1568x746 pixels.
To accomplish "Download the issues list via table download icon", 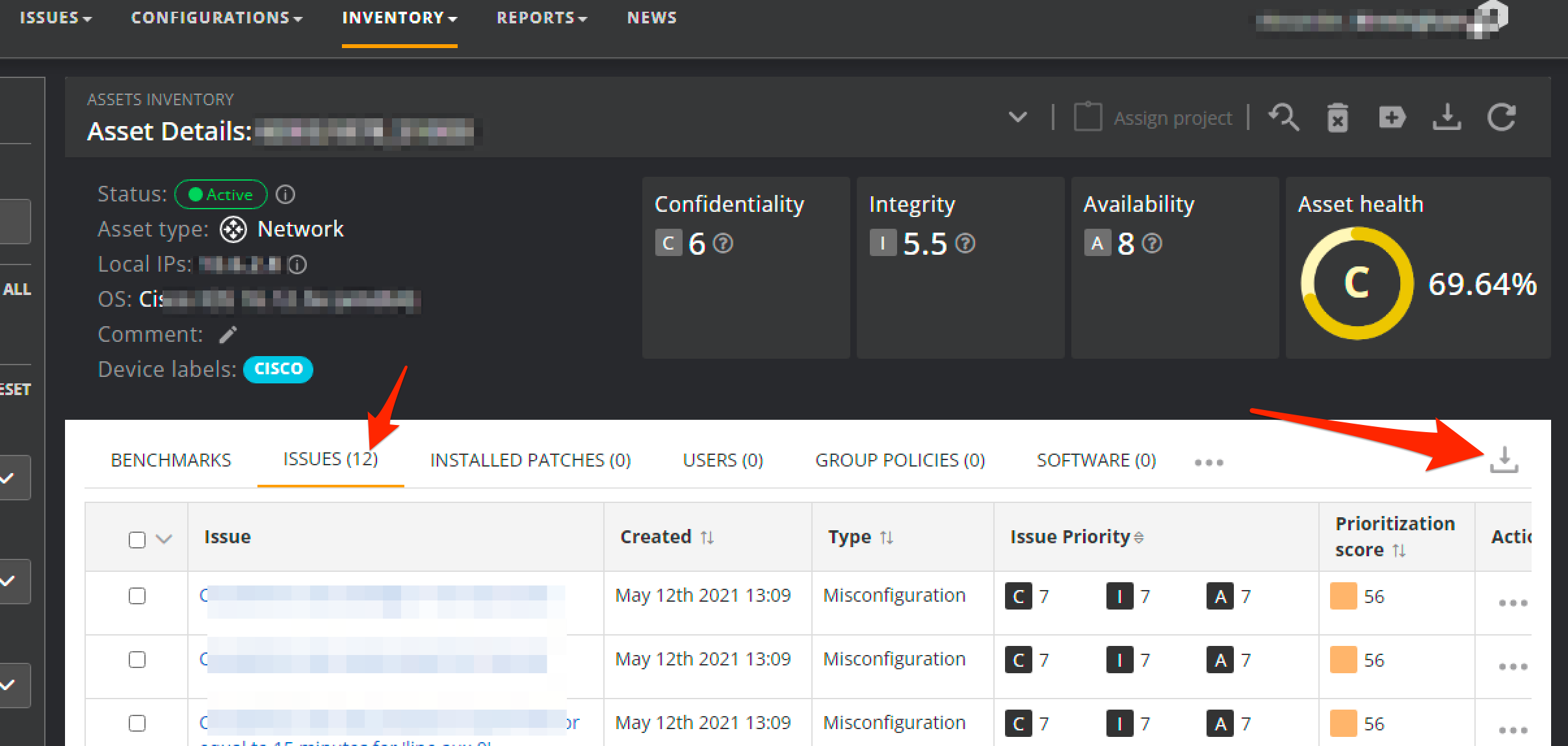I will point(1504,460).
